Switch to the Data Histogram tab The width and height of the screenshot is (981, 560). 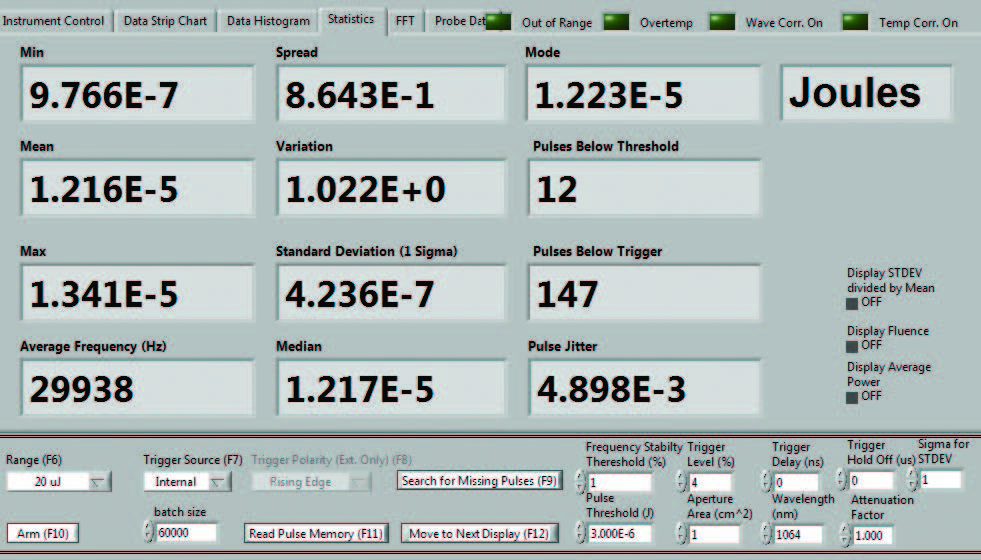click(267, 20)
